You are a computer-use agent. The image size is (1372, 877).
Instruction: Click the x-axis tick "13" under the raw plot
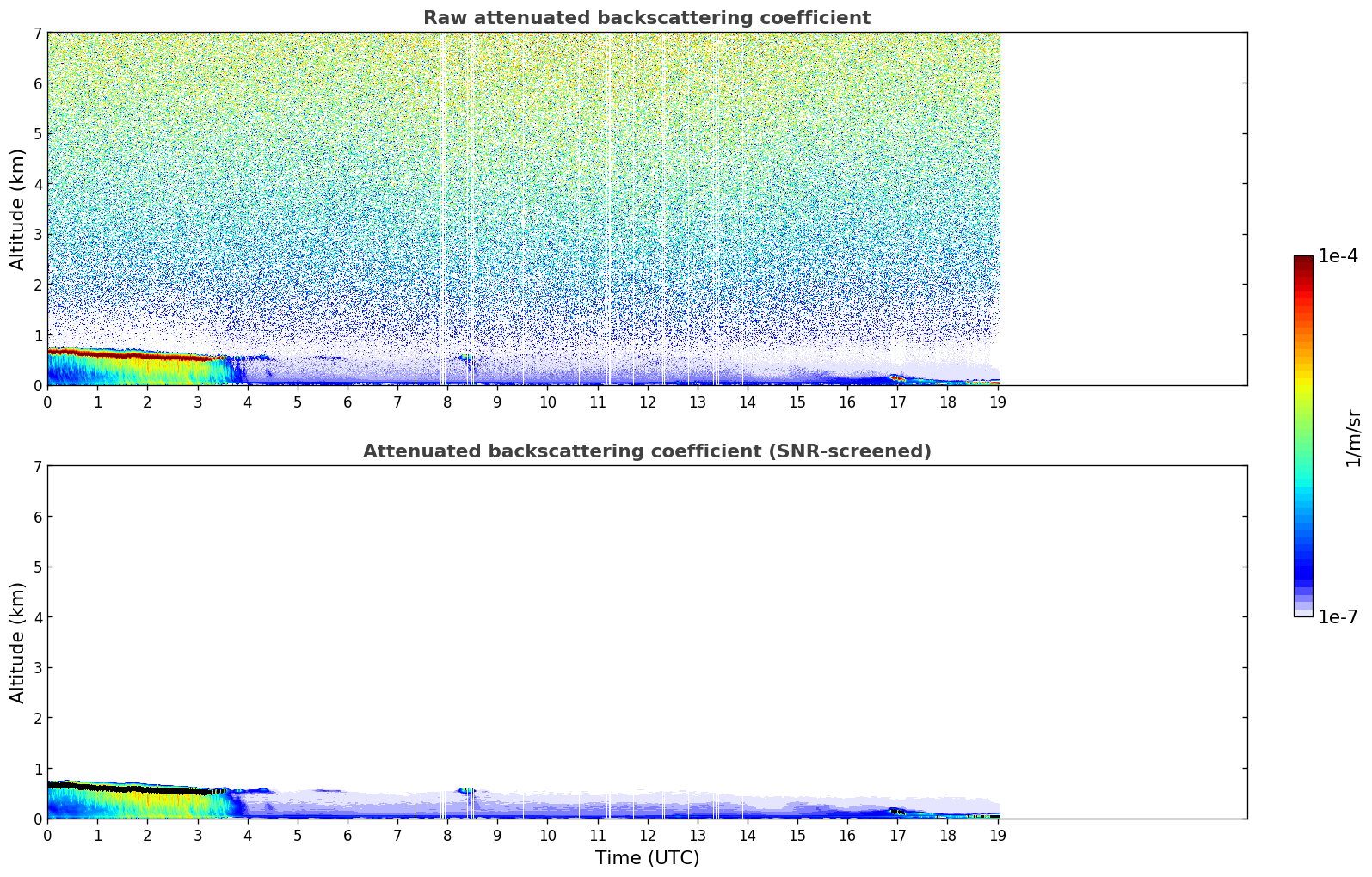698,402
